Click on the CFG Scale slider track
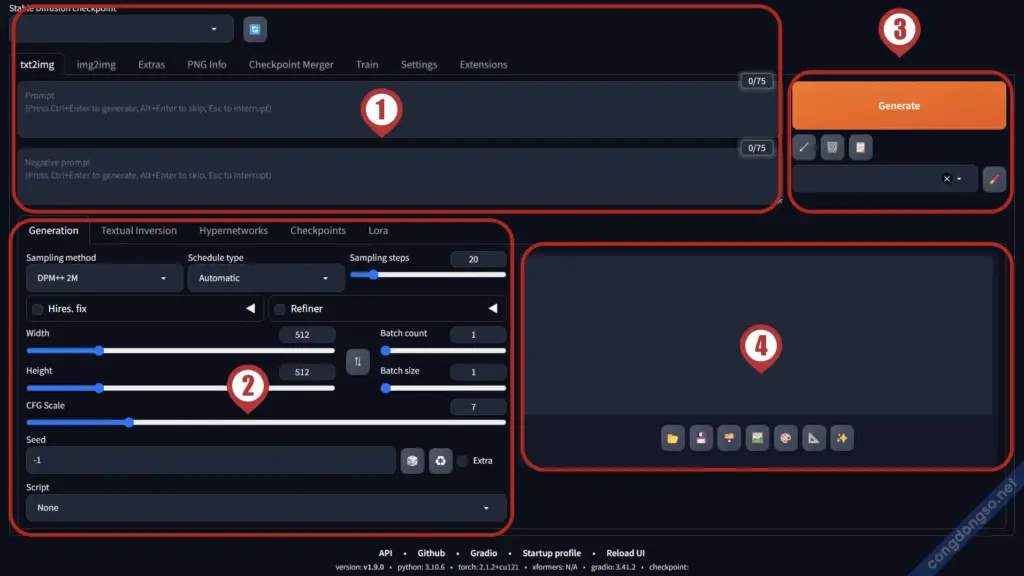 click(x=300, y=422)
